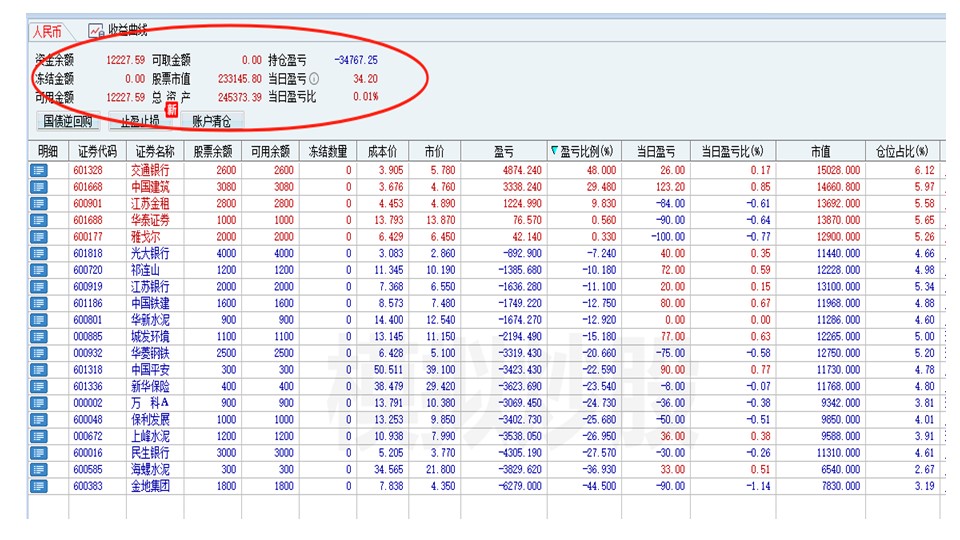This screenshot has width=960, height=540.
Task: Select stock name 万 科A
Action: pos(150,403)
